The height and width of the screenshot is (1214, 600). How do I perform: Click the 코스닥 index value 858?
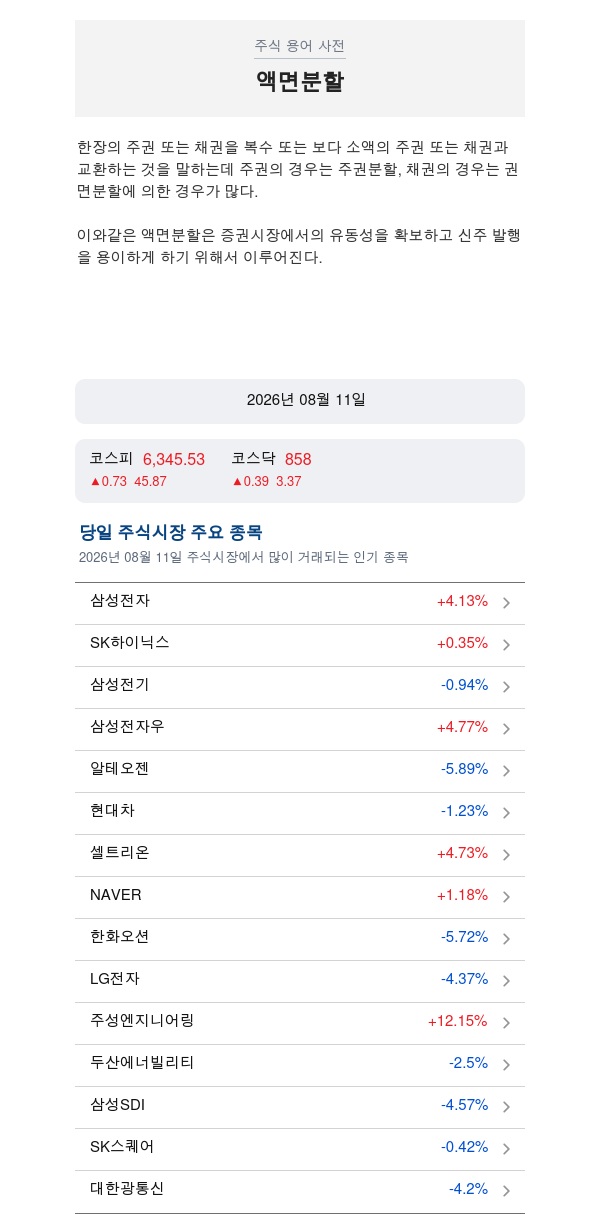298,459
